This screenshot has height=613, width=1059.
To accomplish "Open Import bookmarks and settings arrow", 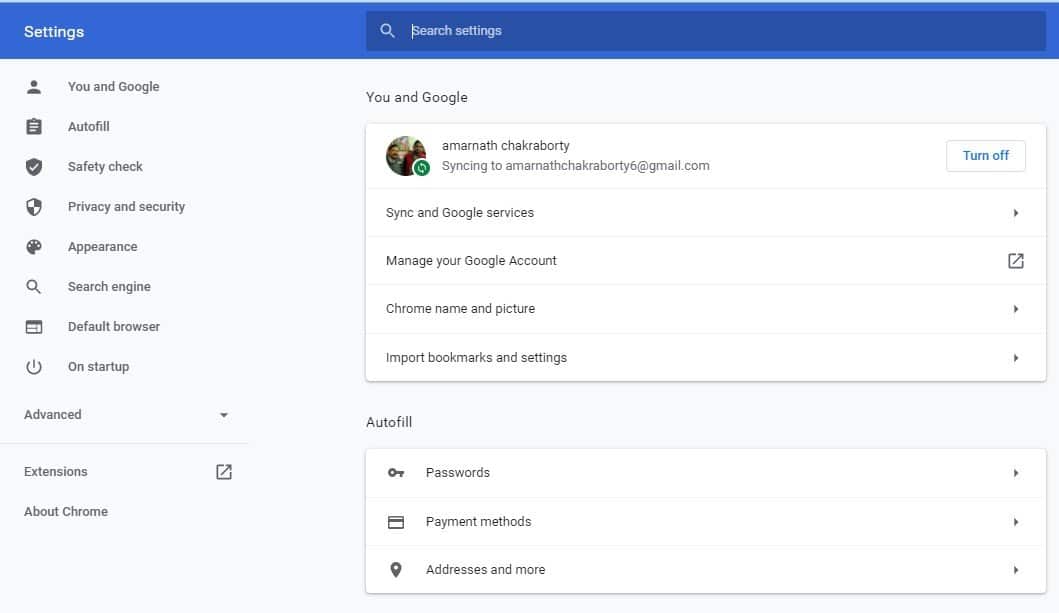I will point(1016,357).
